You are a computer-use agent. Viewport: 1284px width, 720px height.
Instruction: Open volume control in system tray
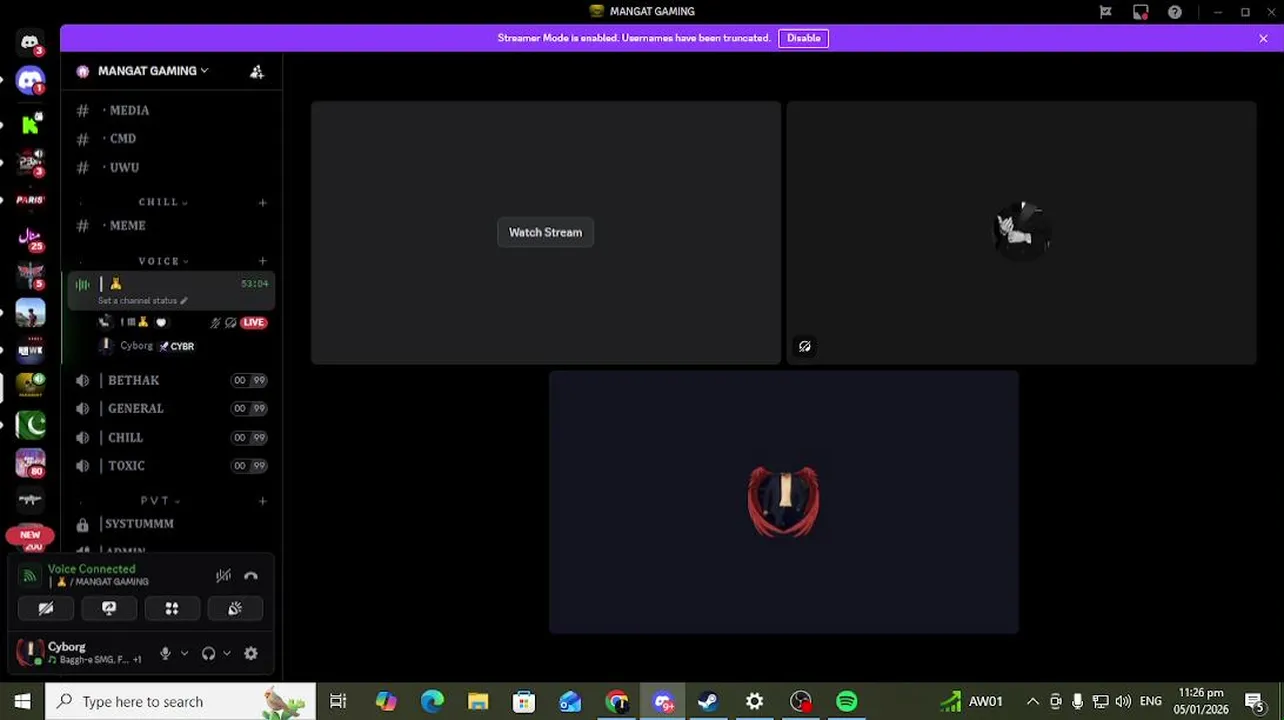point(1123,701)
